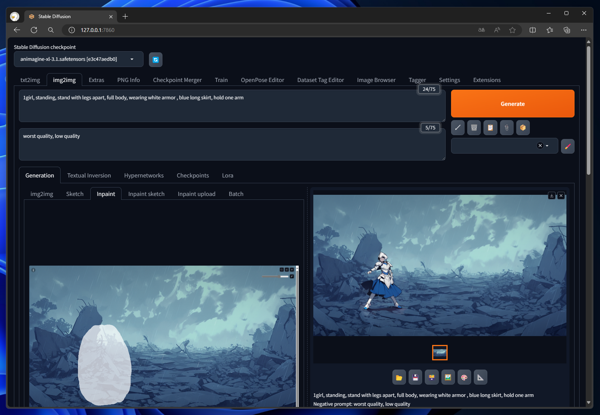
Task: Click the negative prompt text box
Action: (x=232, y=145)
